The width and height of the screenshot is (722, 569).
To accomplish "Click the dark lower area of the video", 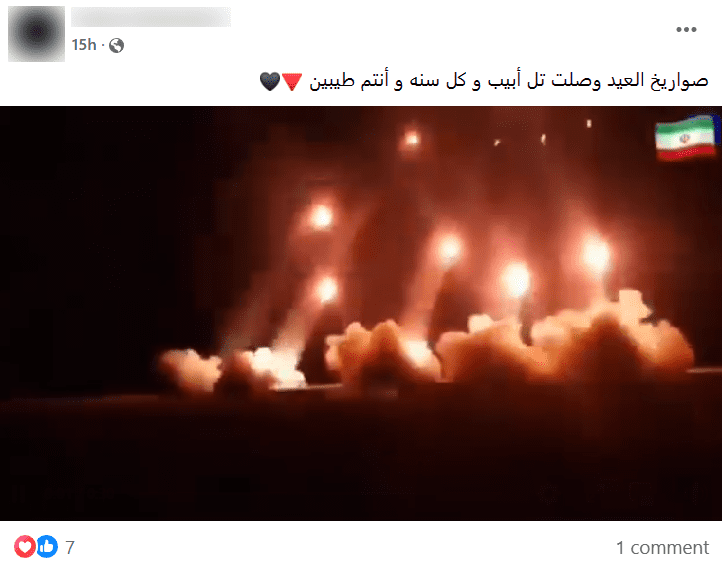I will coord(361,460).
